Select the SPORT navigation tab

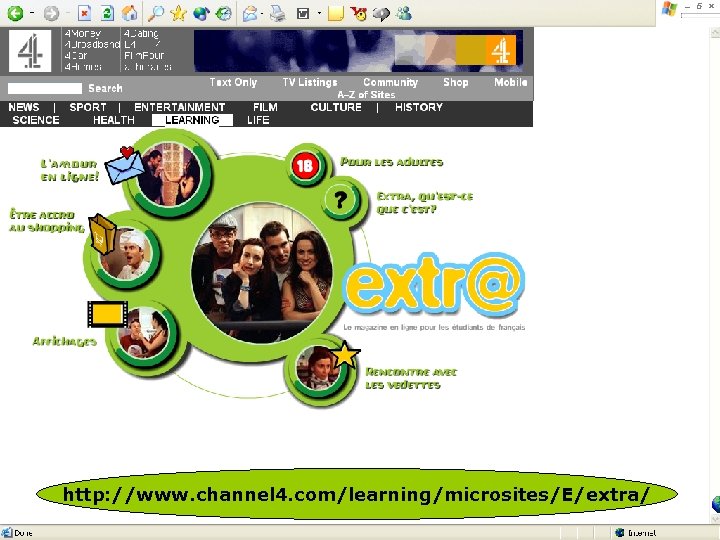[x=88, y=107]
